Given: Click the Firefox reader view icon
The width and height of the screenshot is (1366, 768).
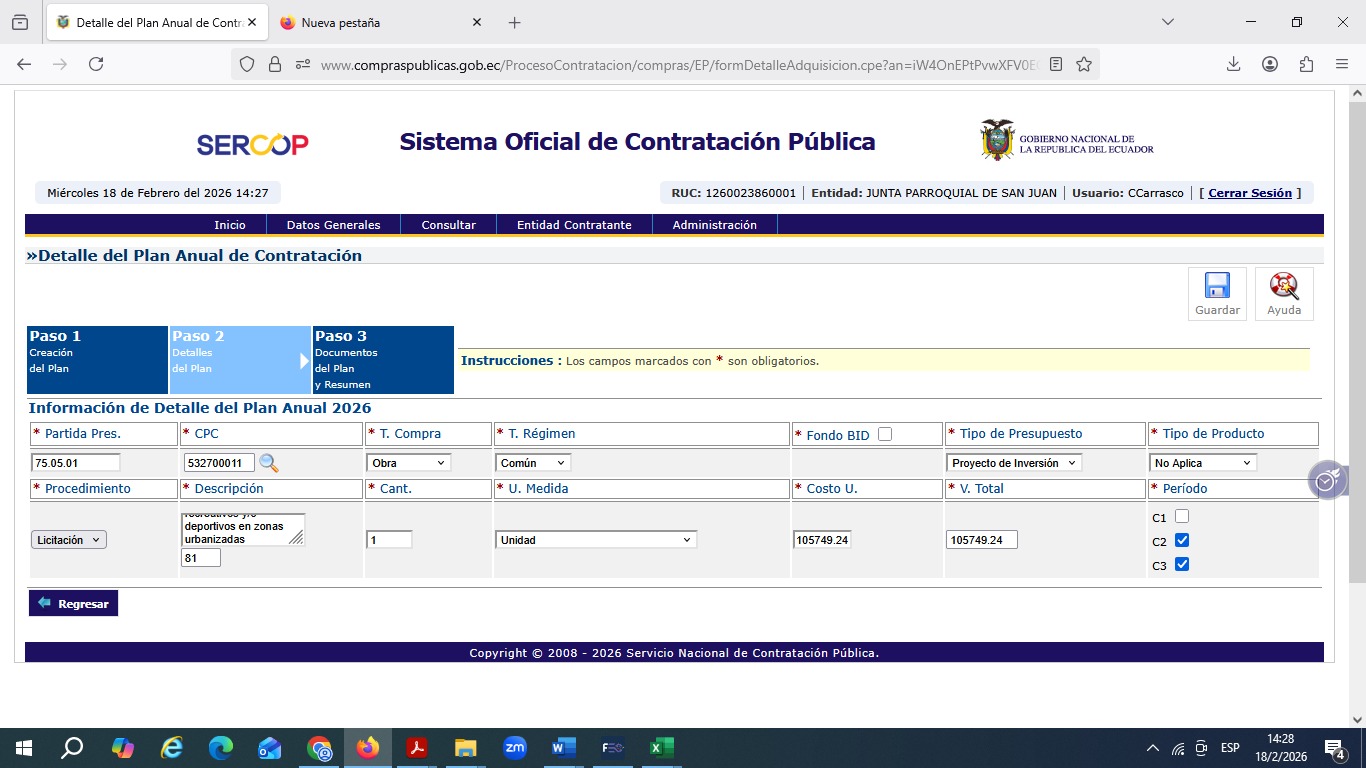Looking at the screenshot, I should pos(1056,64).
